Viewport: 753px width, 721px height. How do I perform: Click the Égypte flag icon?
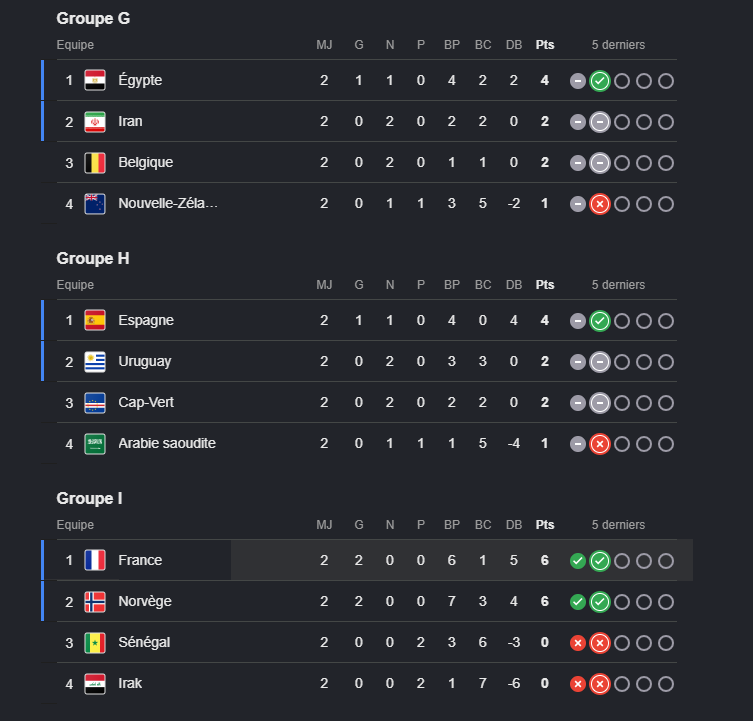(95, 80)
